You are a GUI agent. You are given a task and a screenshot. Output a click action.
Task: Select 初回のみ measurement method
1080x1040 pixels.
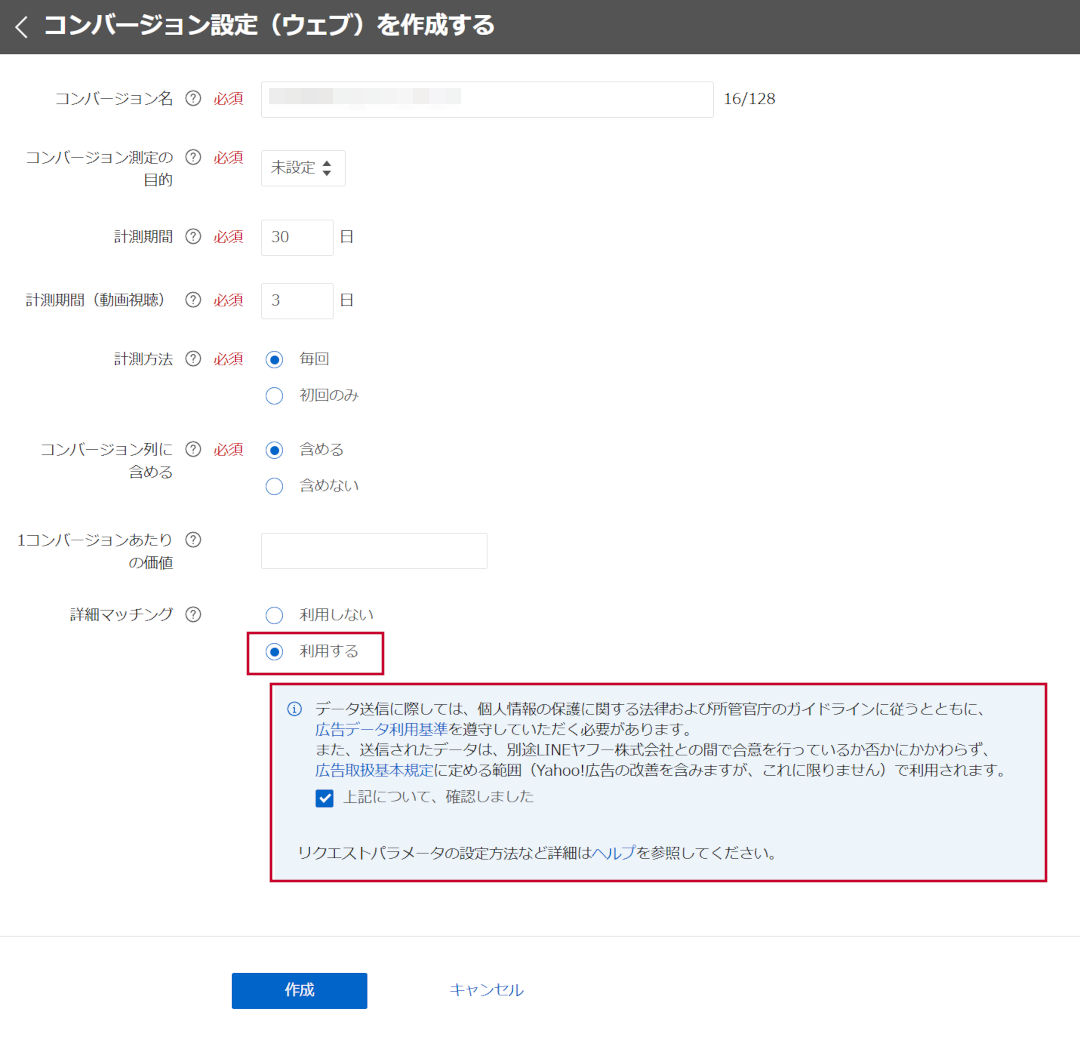coord(275,396)
